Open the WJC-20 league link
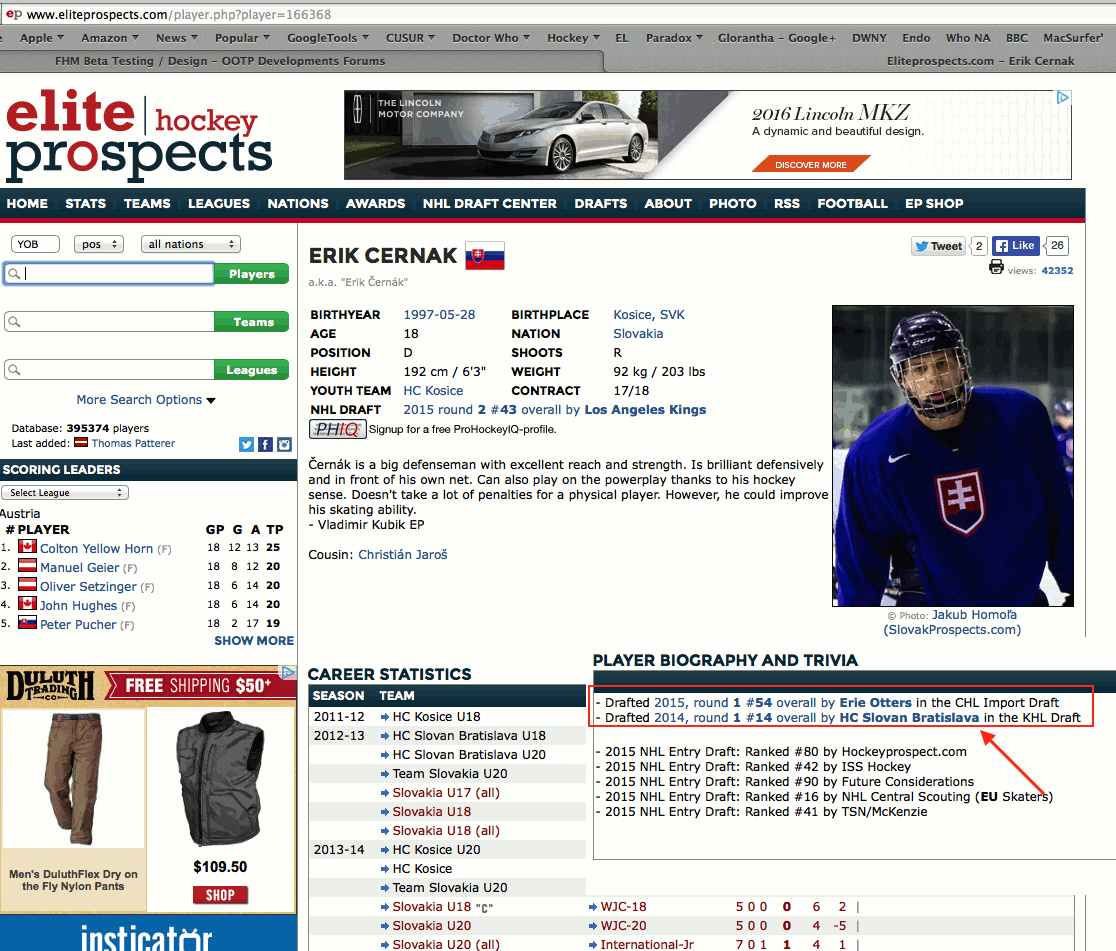Viewport: 1116px width, 951px height. [623, 925]
